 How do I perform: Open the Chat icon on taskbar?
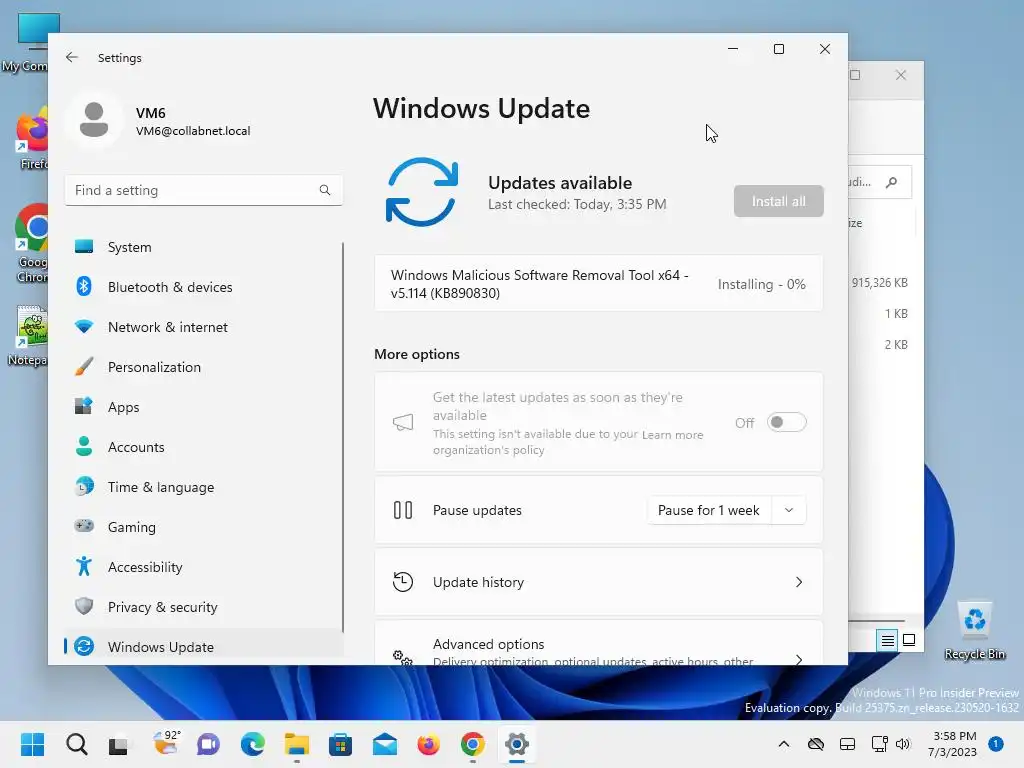coord(208,744)
